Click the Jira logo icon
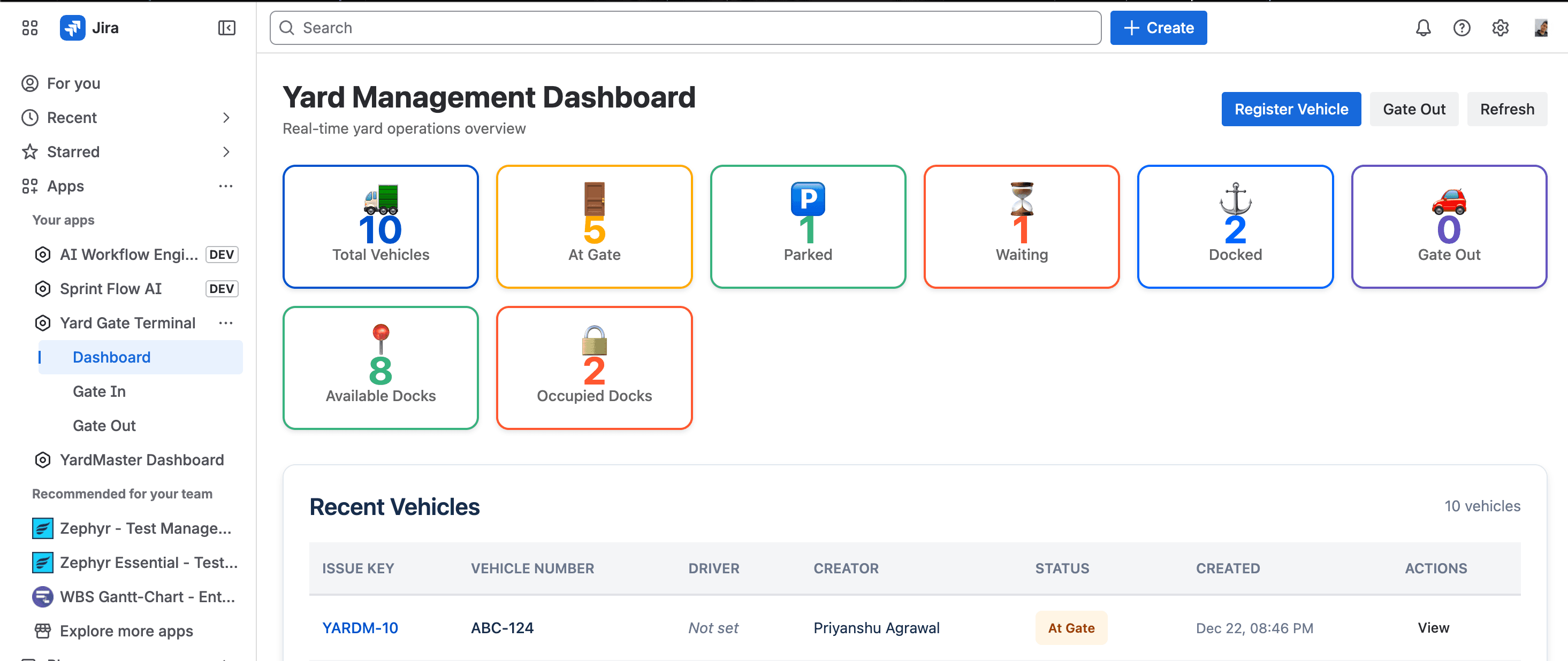The height and width of the screenshot is (661, 1568). tap(72, 28)
